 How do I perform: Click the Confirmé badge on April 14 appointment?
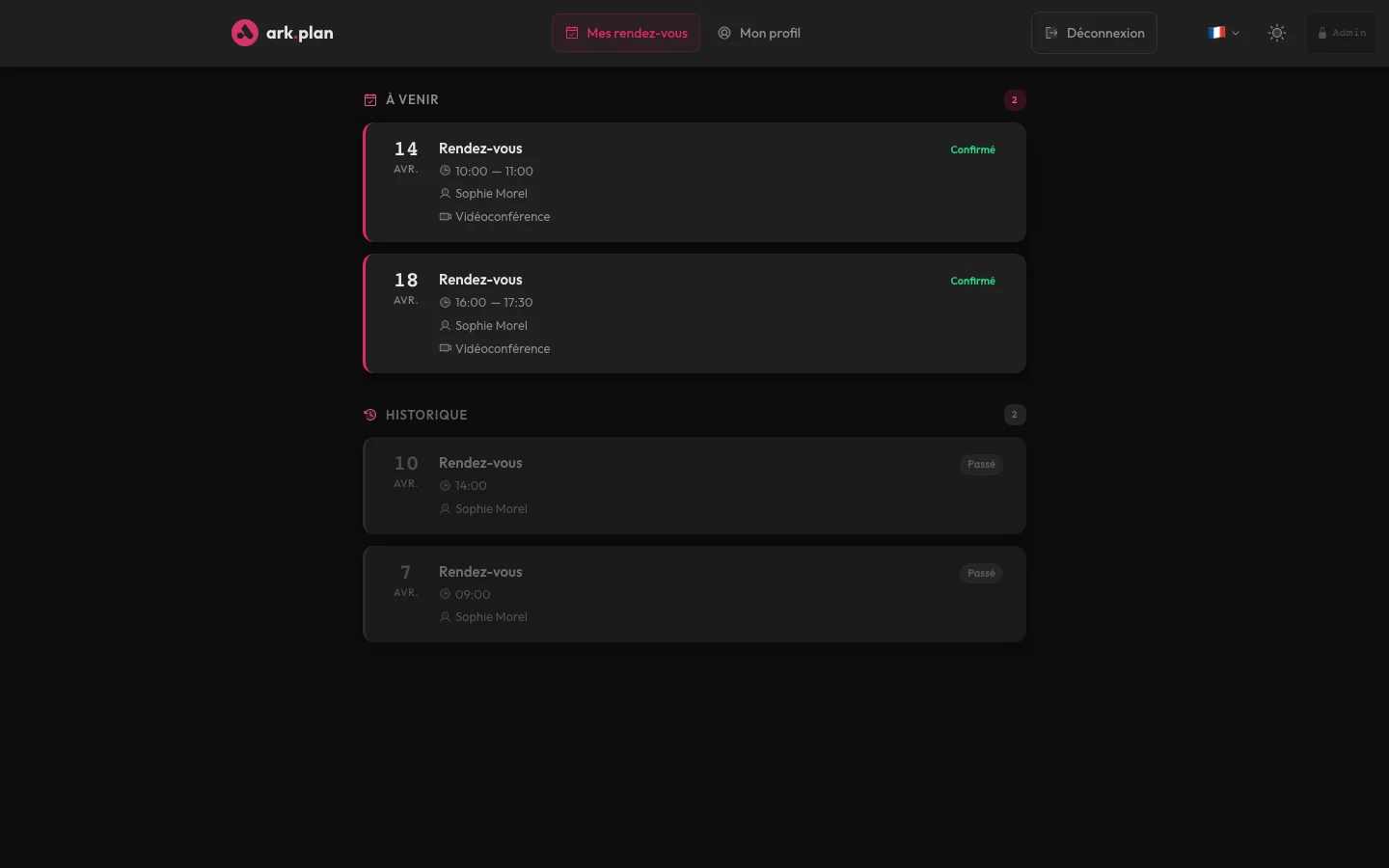tap(972, 149)
